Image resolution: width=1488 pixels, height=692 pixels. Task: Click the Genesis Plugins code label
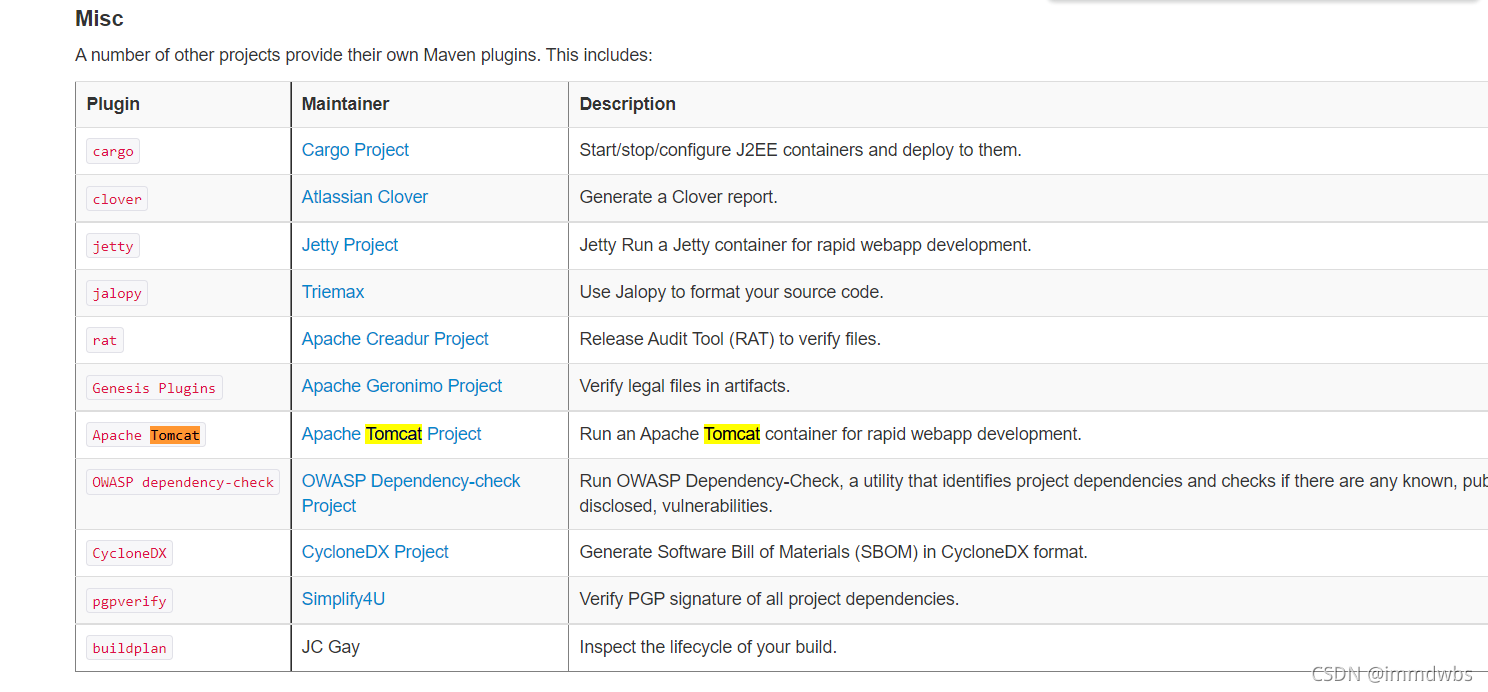154,388
